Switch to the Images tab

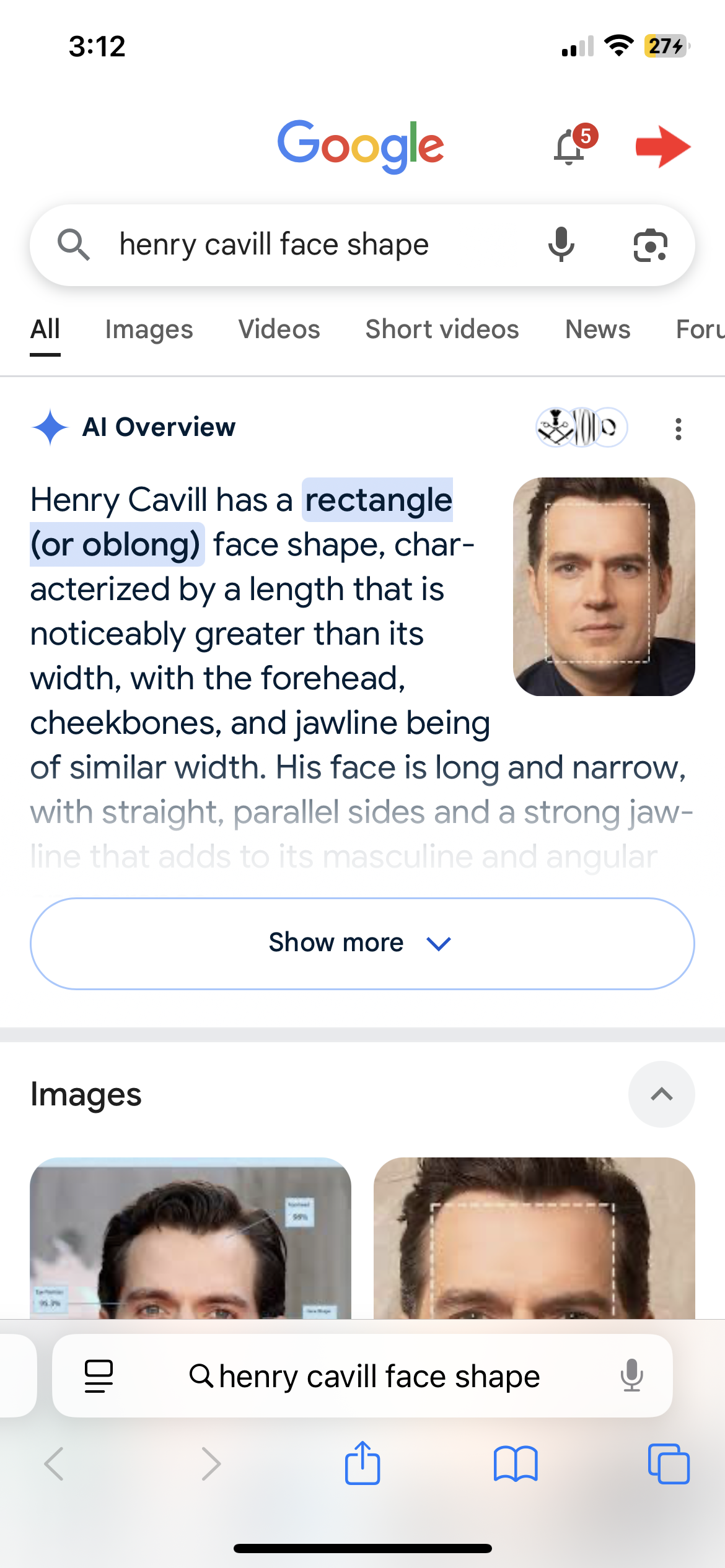point(149,329)
